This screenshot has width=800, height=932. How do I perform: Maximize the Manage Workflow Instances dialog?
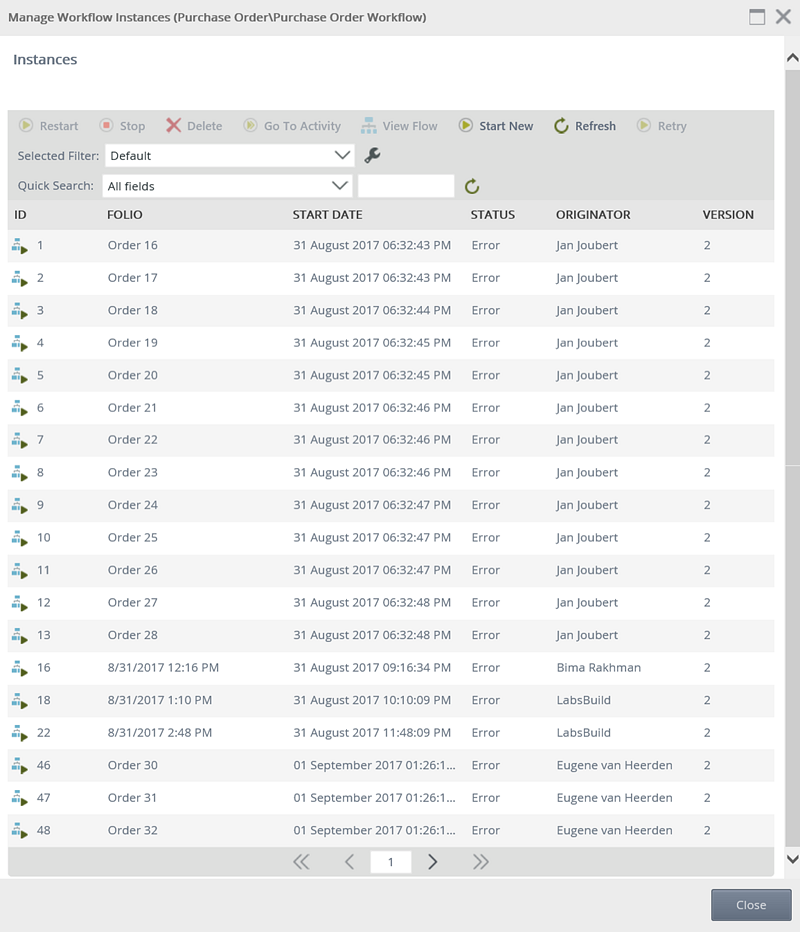pos(757,17)
